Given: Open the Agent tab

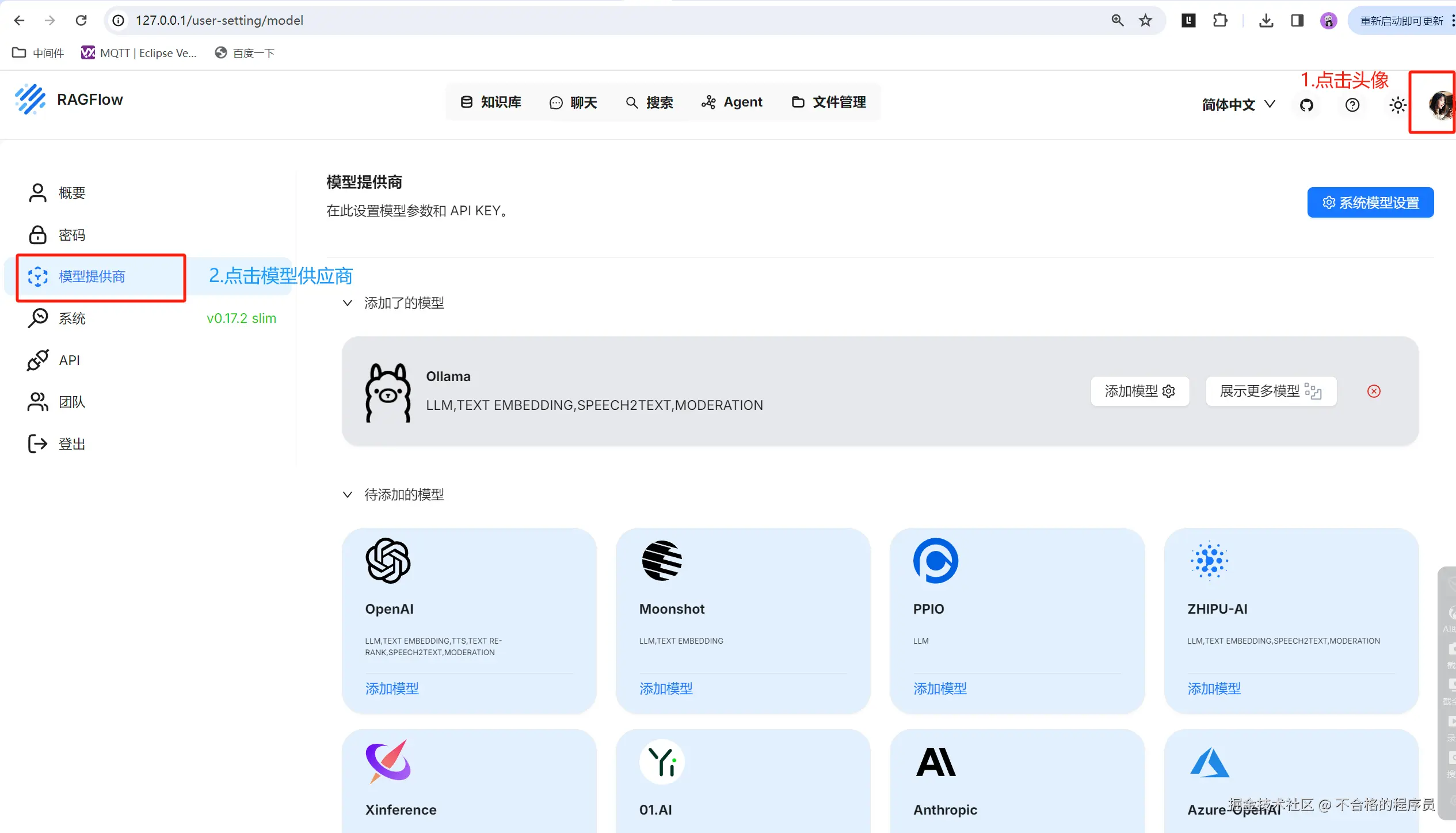Looking at the screenshot, I should pyautogui.click(x=731, y=102).
